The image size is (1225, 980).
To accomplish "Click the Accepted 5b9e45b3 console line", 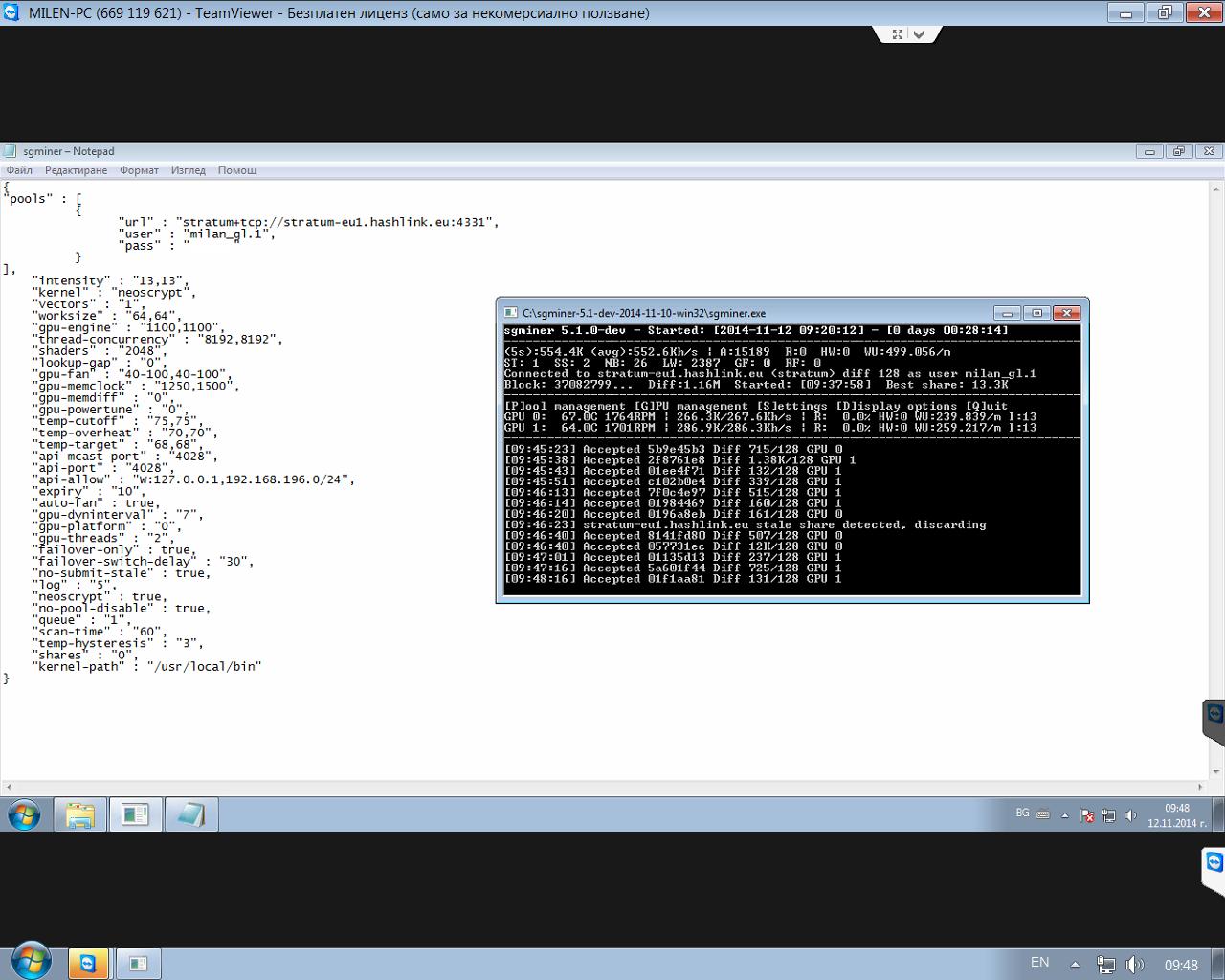I will (x=674, y=449).
